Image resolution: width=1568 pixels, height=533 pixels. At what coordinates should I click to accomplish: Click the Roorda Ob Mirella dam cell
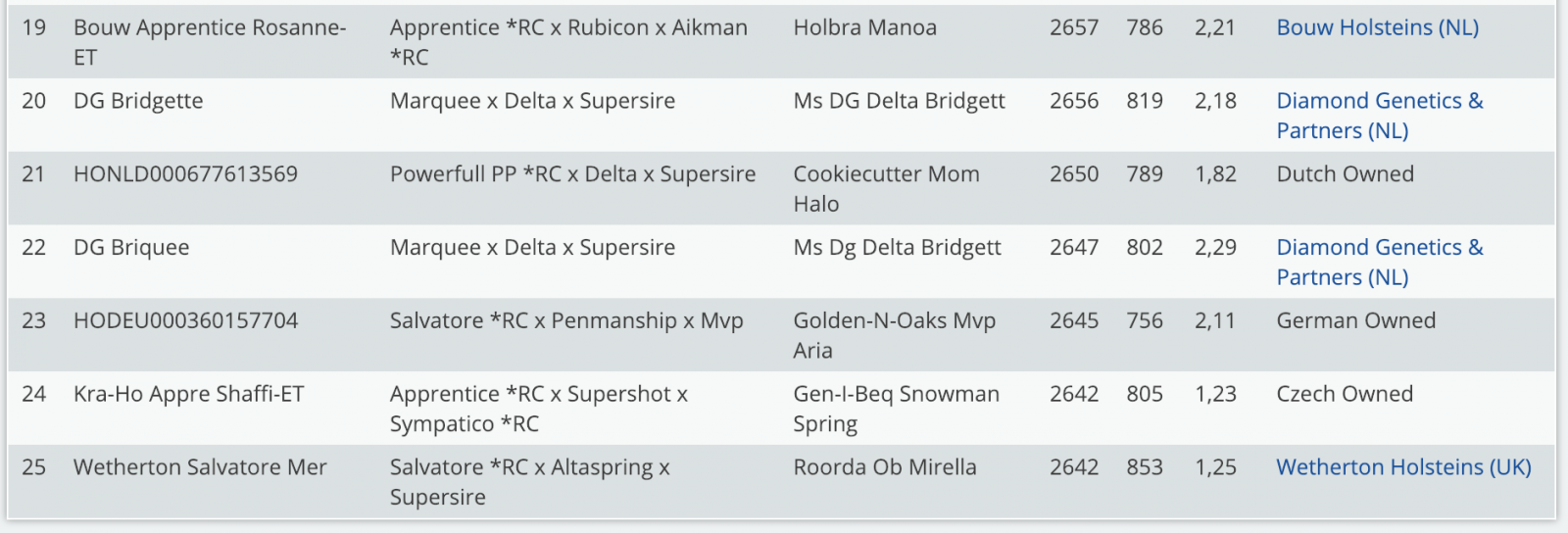(x=884, y=467)
